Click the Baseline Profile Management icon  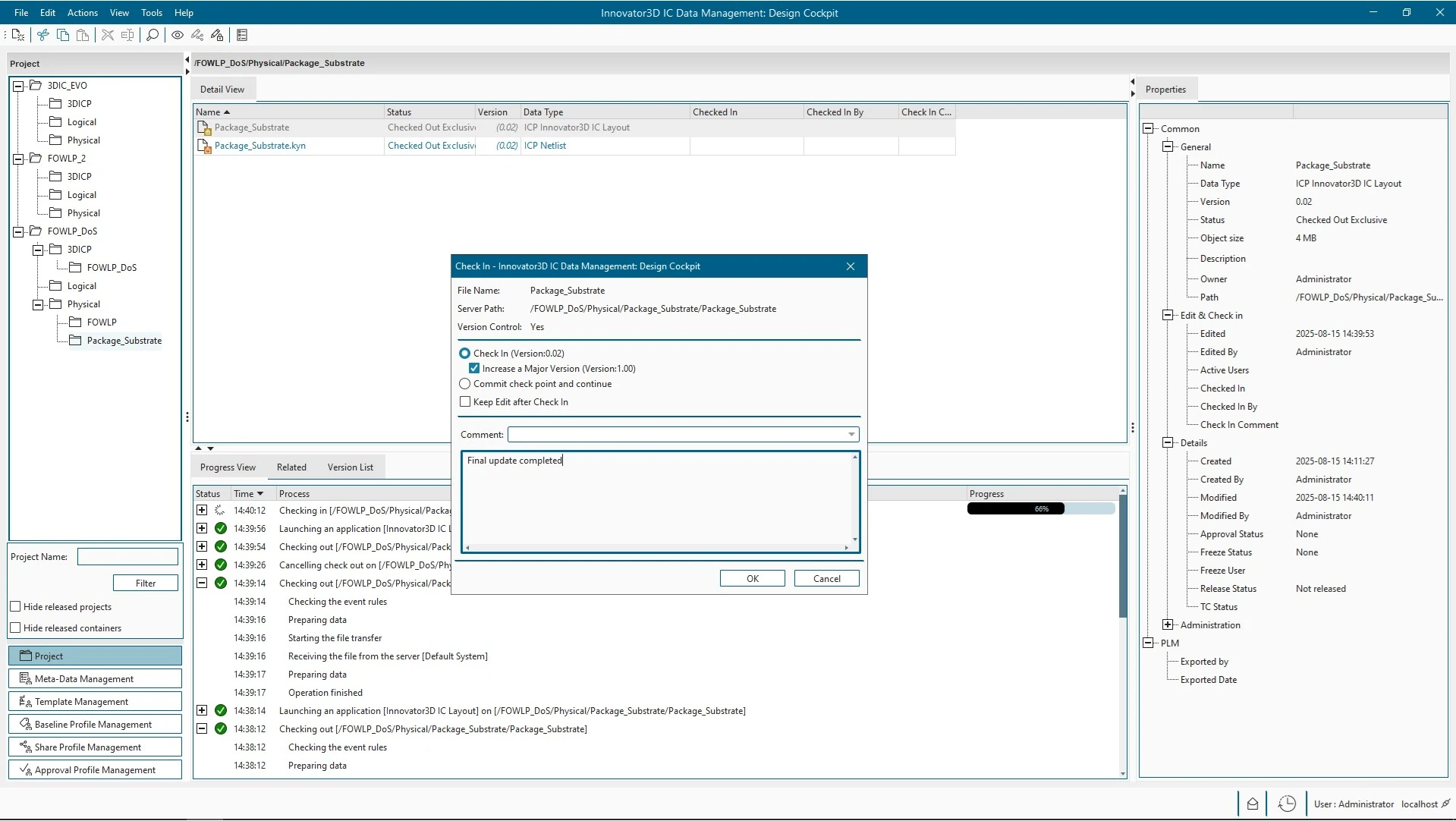click(25, 724)
